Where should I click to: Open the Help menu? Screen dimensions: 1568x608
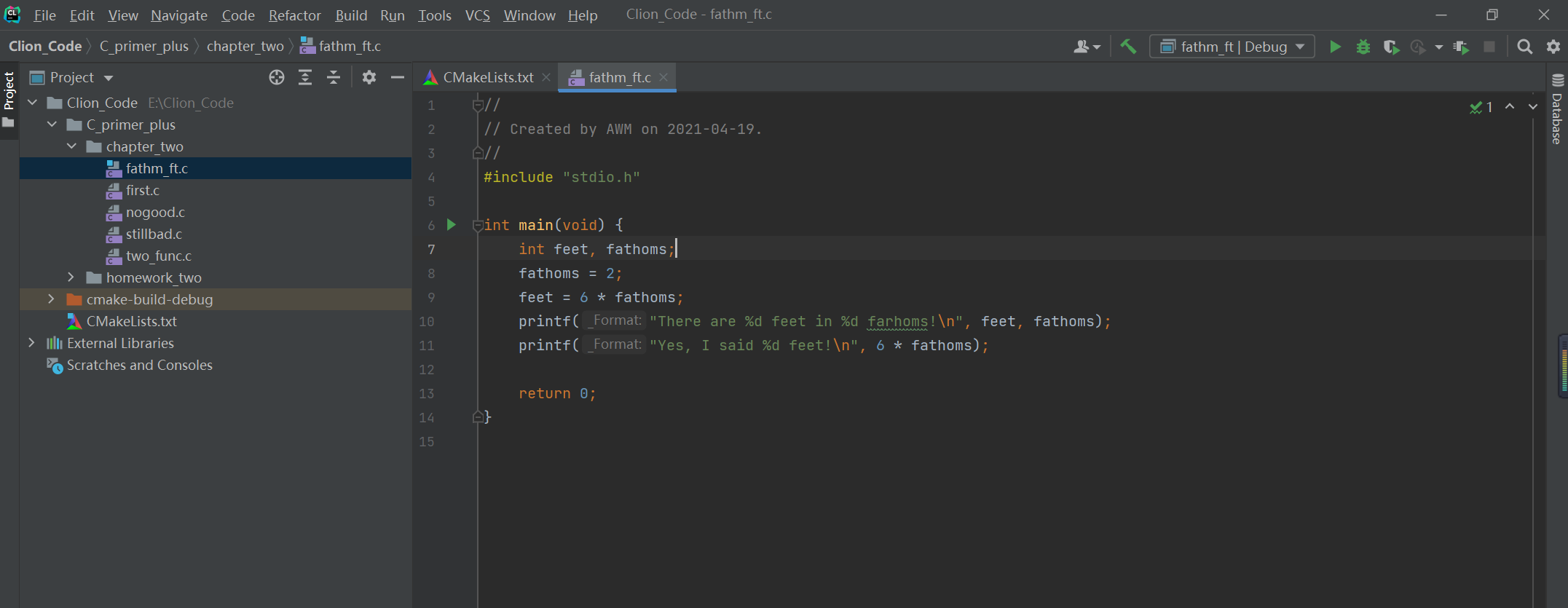pos(583,15)
